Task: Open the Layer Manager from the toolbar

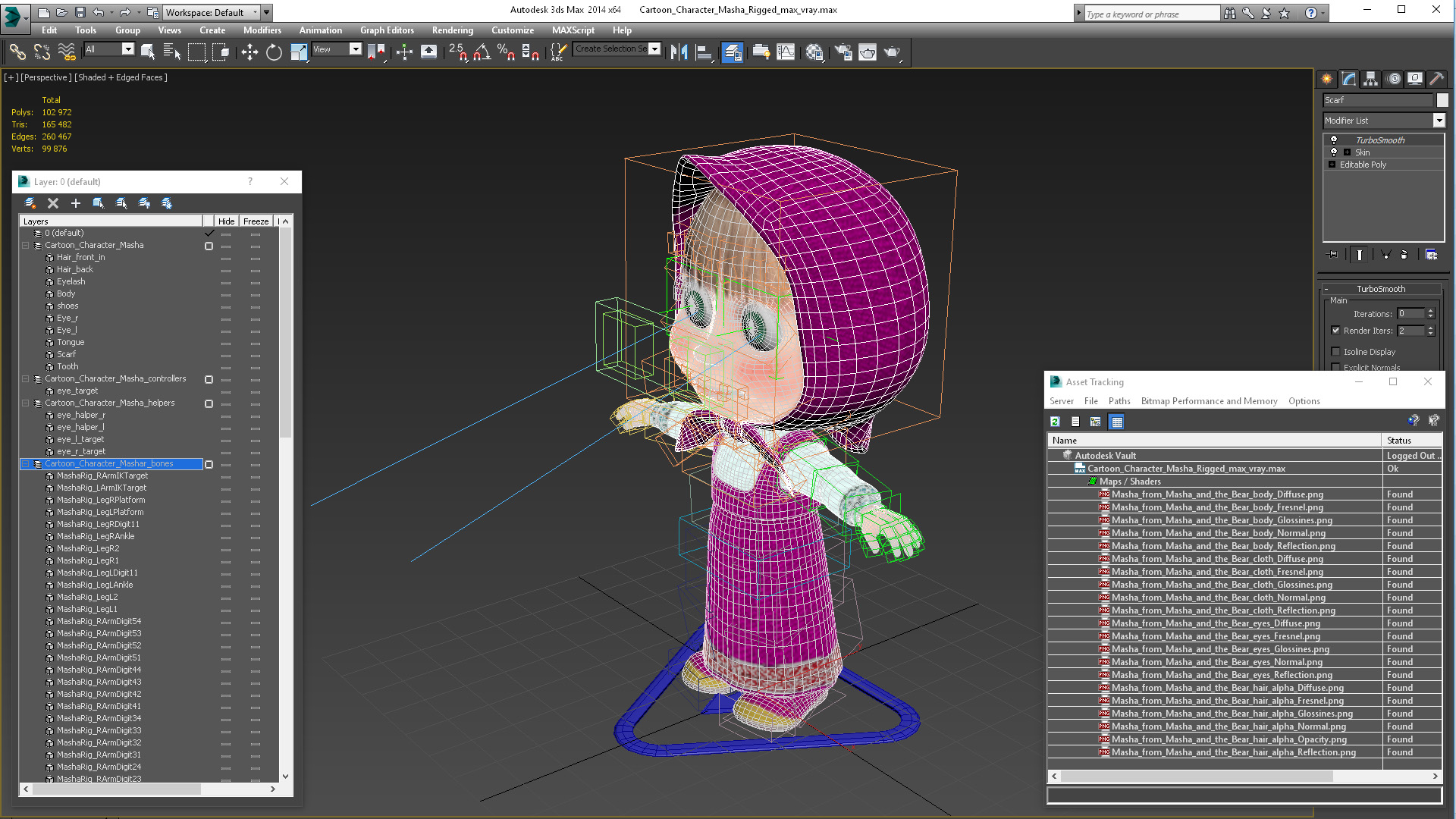Action: pyautogui.click(x=732, y=52)
